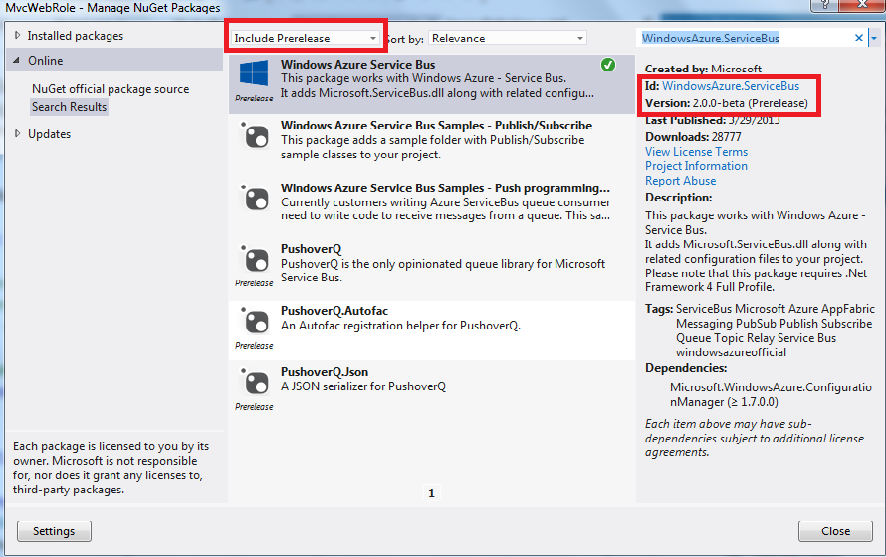
Task: Click the third-party license notice text
Action: 111,468
